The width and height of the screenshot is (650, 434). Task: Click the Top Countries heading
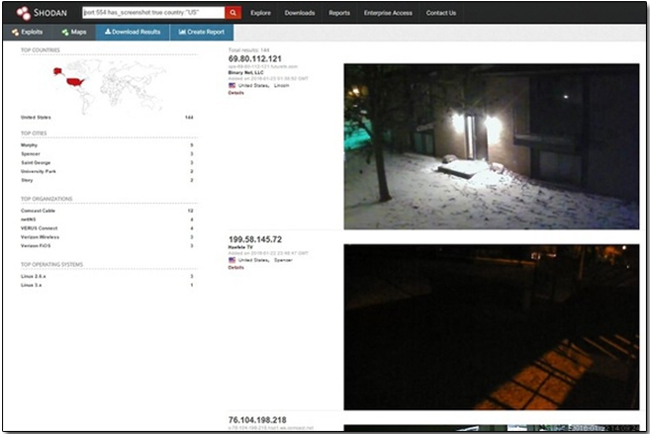[x=40, y=50]
